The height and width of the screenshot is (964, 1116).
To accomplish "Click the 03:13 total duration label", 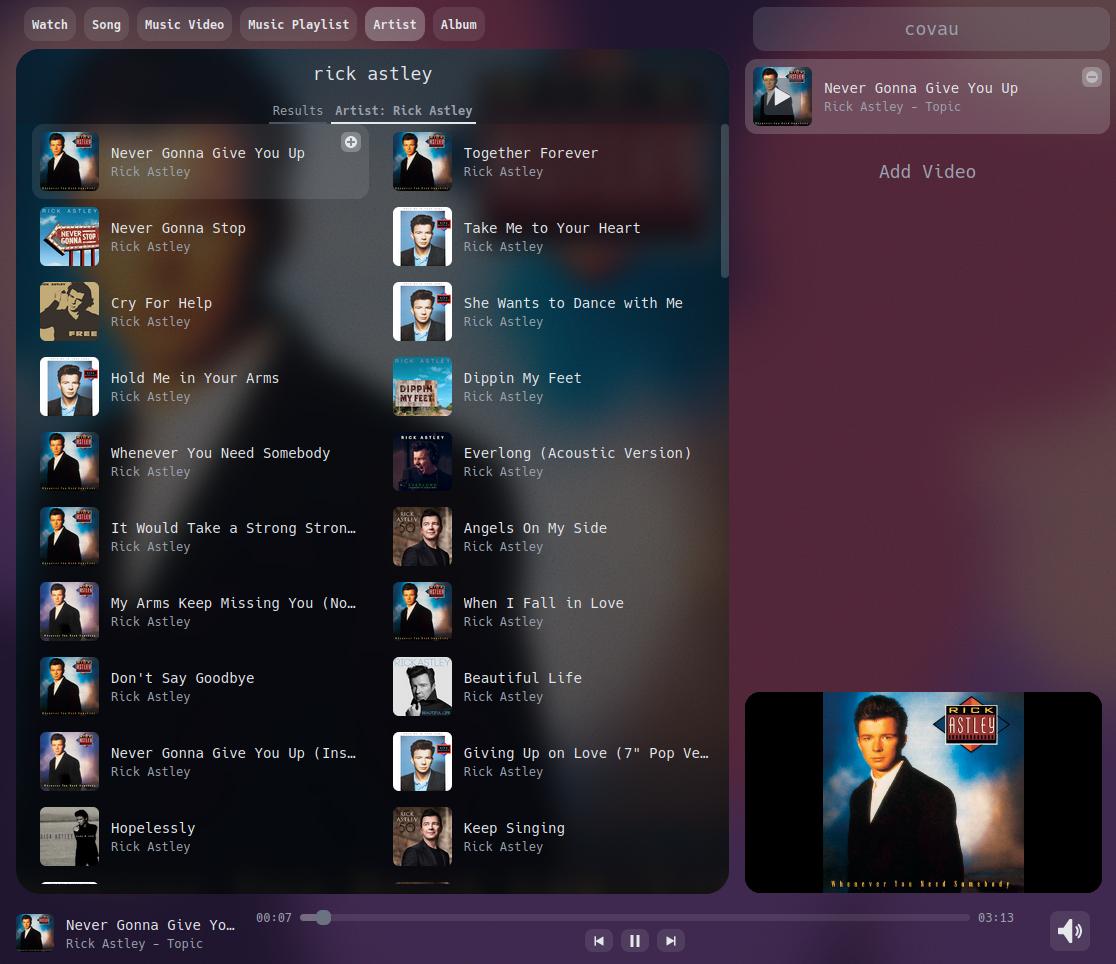I will (x=995, y=918).
